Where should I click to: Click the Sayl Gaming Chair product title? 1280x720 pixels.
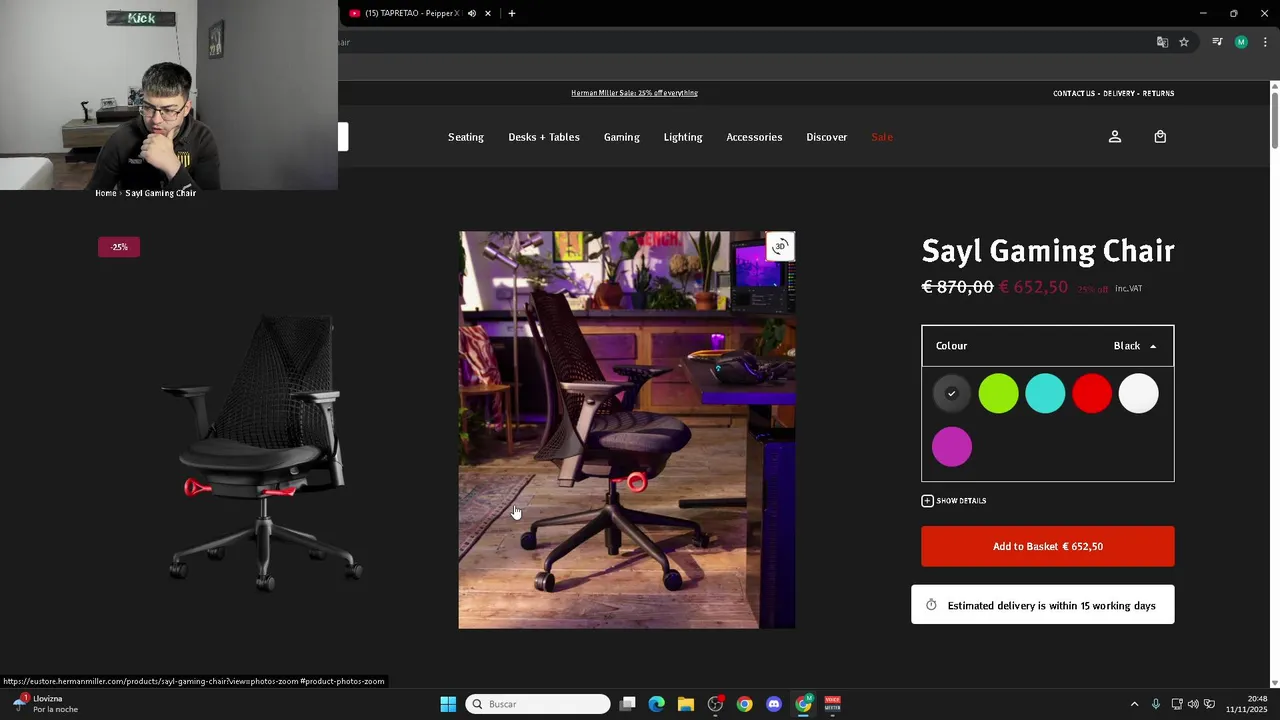coord(1048,250)
